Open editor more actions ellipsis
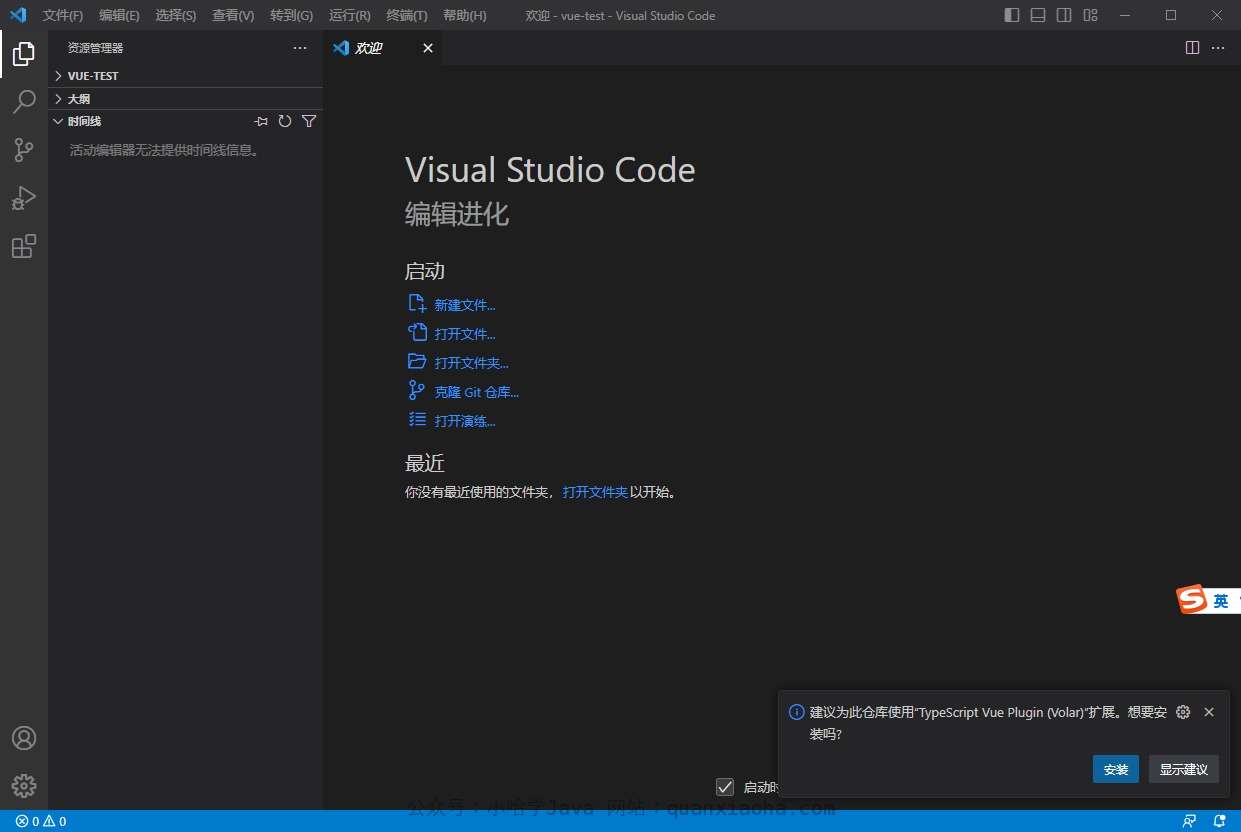1241x832 pixels. tap(1218, 48)
